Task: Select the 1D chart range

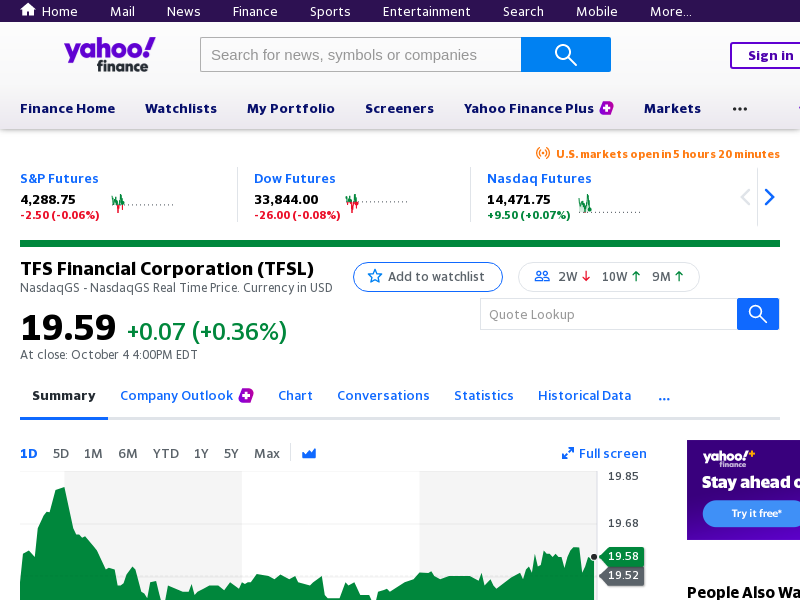Action: [29, 453]
